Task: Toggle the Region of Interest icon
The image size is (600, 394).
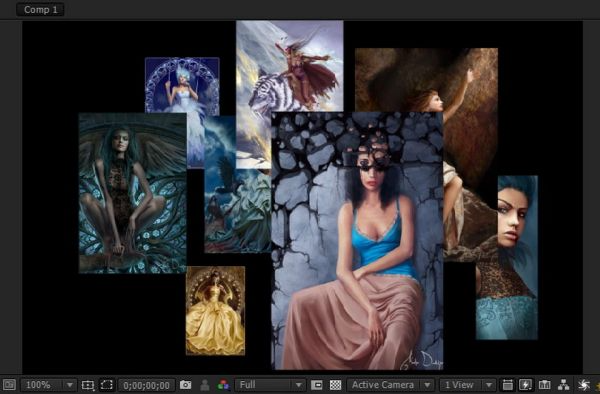Action: (x=316, y=385)
